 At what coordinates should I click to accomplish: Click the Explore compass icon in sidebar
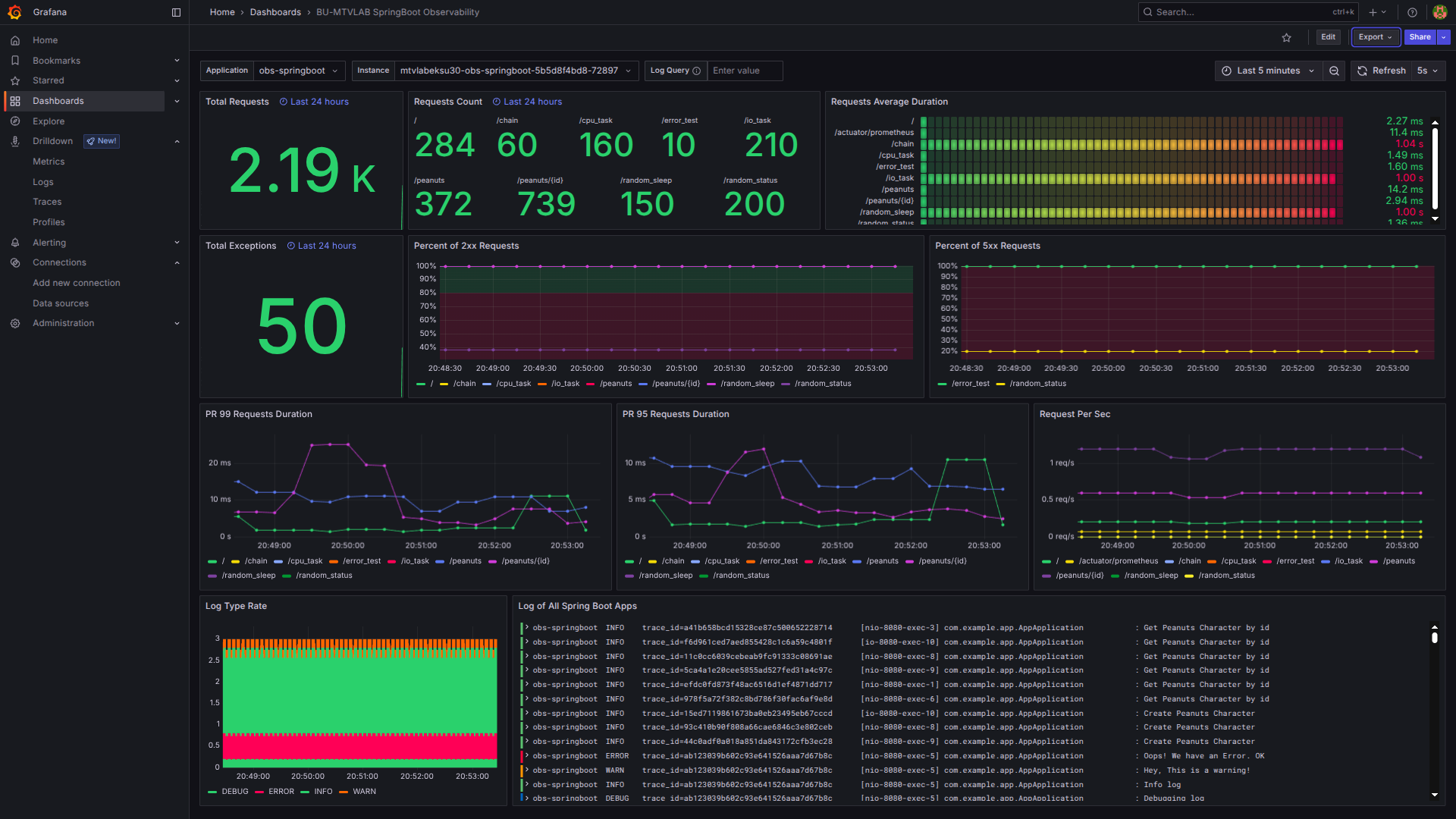(x=15, y=121)
